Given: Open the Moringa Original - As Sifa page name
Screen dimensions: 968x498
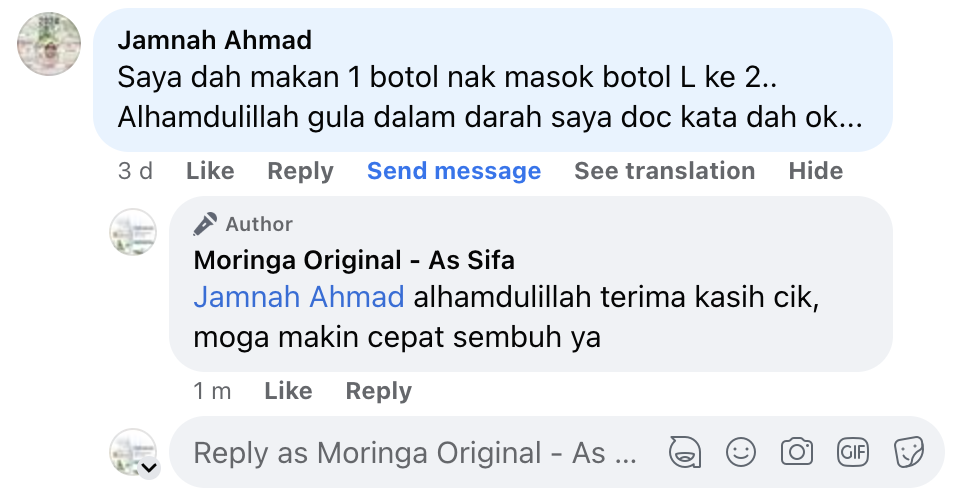Looking at the screenshot, I should point(354,261).
